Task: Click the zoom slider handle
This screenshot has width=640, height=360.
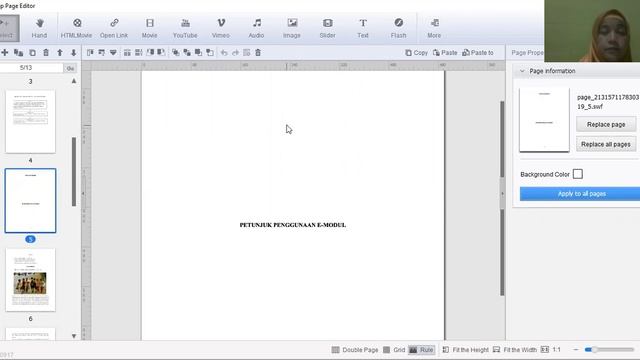Action: tap(595, 350)
